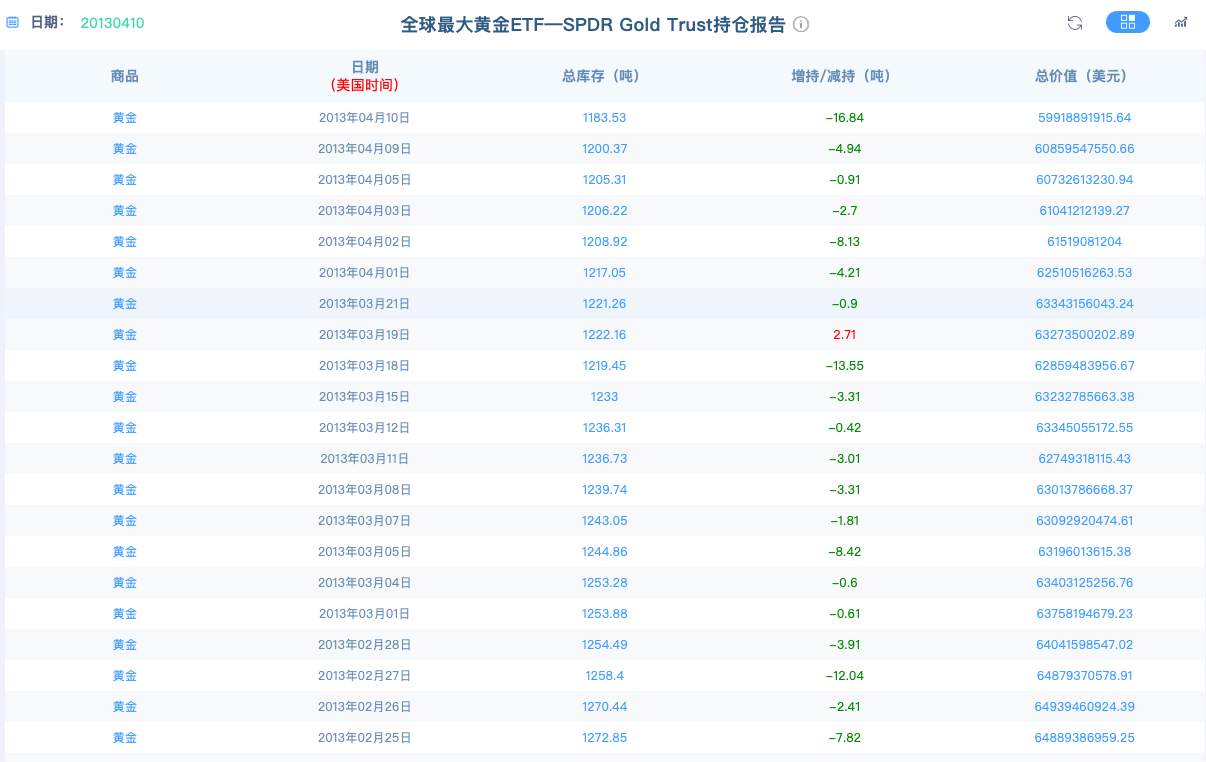Click the change value -4.94
The image size is (1206, 762).
[x=844, y=149]
